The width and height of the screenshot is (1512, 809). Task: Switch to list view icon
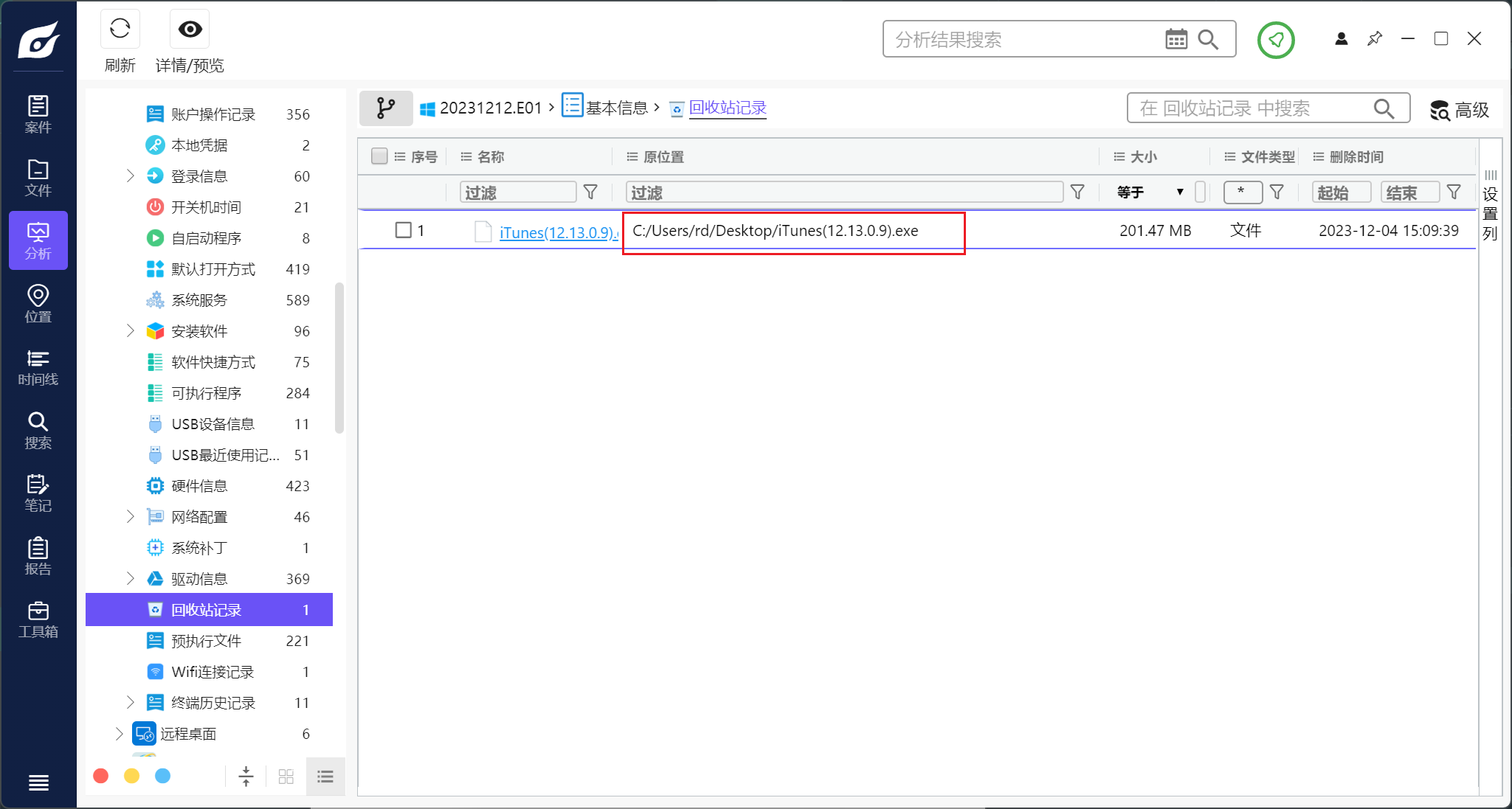325,777
